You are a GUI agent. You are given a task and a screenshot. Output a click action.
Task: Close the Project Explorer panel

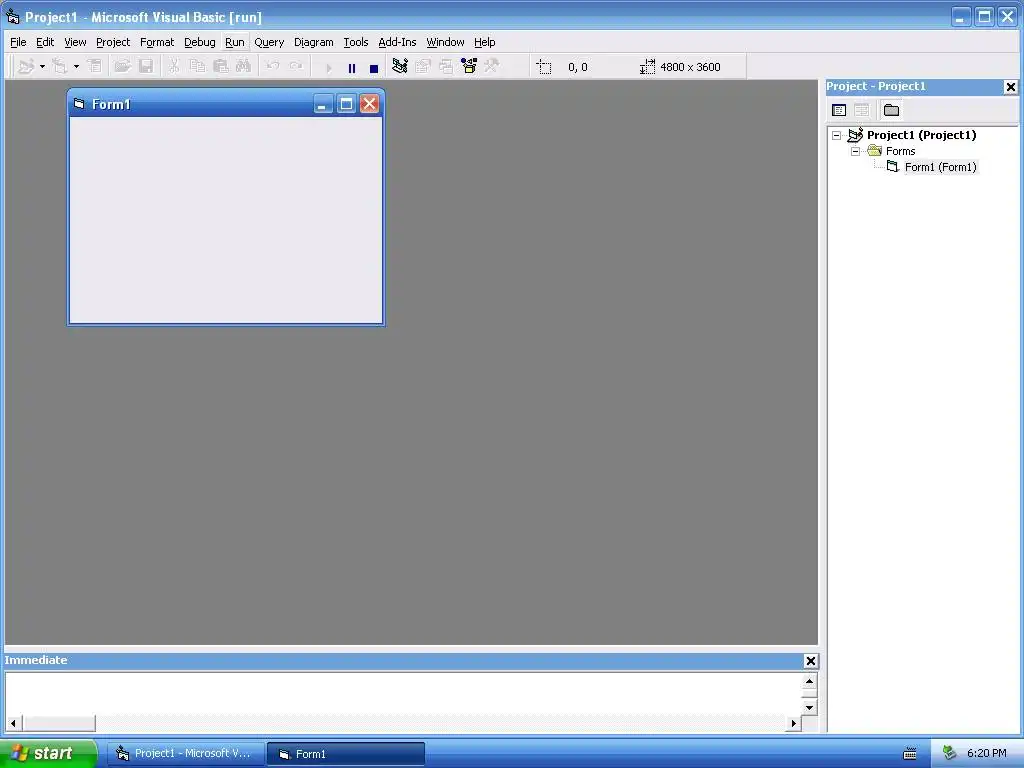pyautogui.click(x=1010, y=87)
